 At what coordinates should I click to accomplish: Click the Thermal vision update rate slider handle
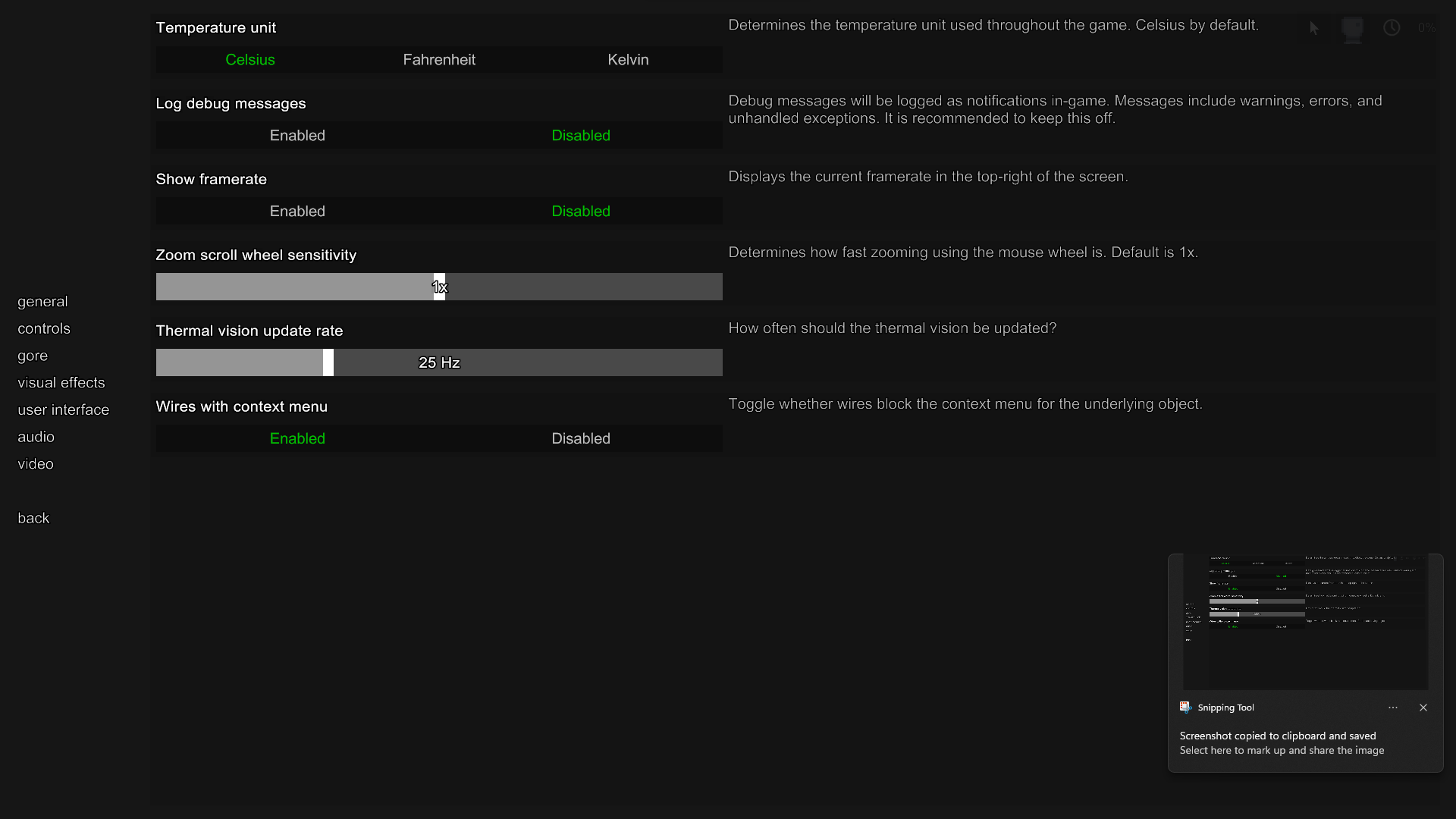pyautogui.click(x=328, y=363)
